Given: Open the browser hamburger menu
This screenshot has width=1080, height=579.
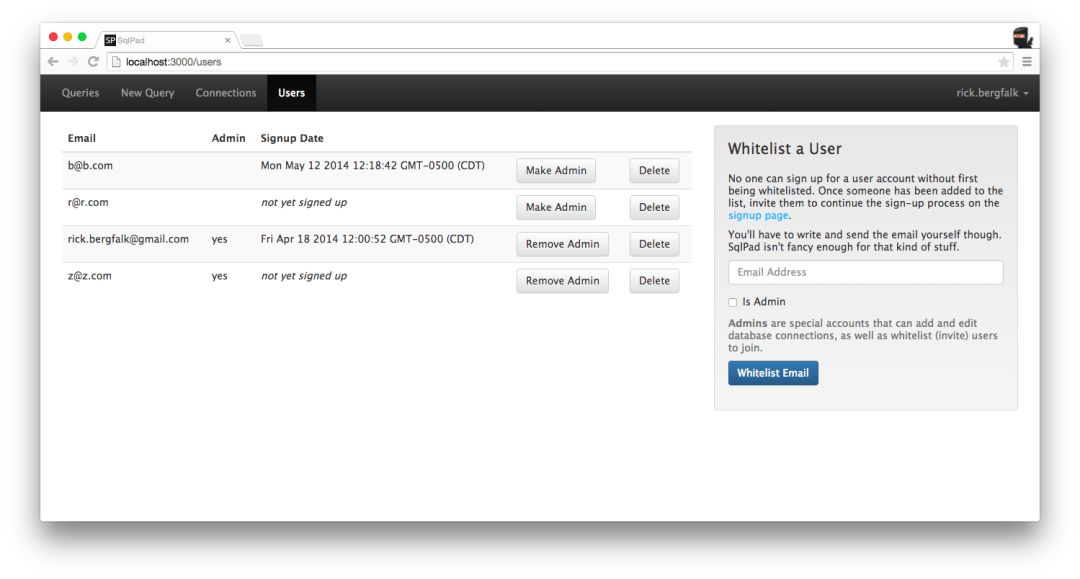Looking at the screenshot, I should [x=1026, y=61].
